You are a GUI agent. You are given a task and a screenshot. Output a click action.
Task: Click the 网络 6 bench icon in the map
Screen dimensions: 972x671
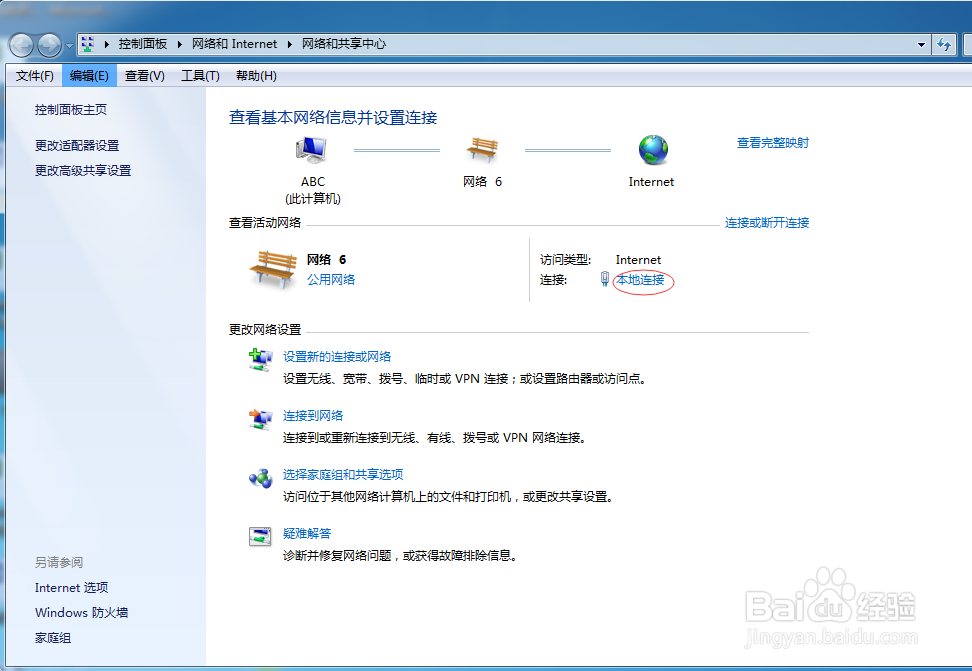tap(483, 150)
